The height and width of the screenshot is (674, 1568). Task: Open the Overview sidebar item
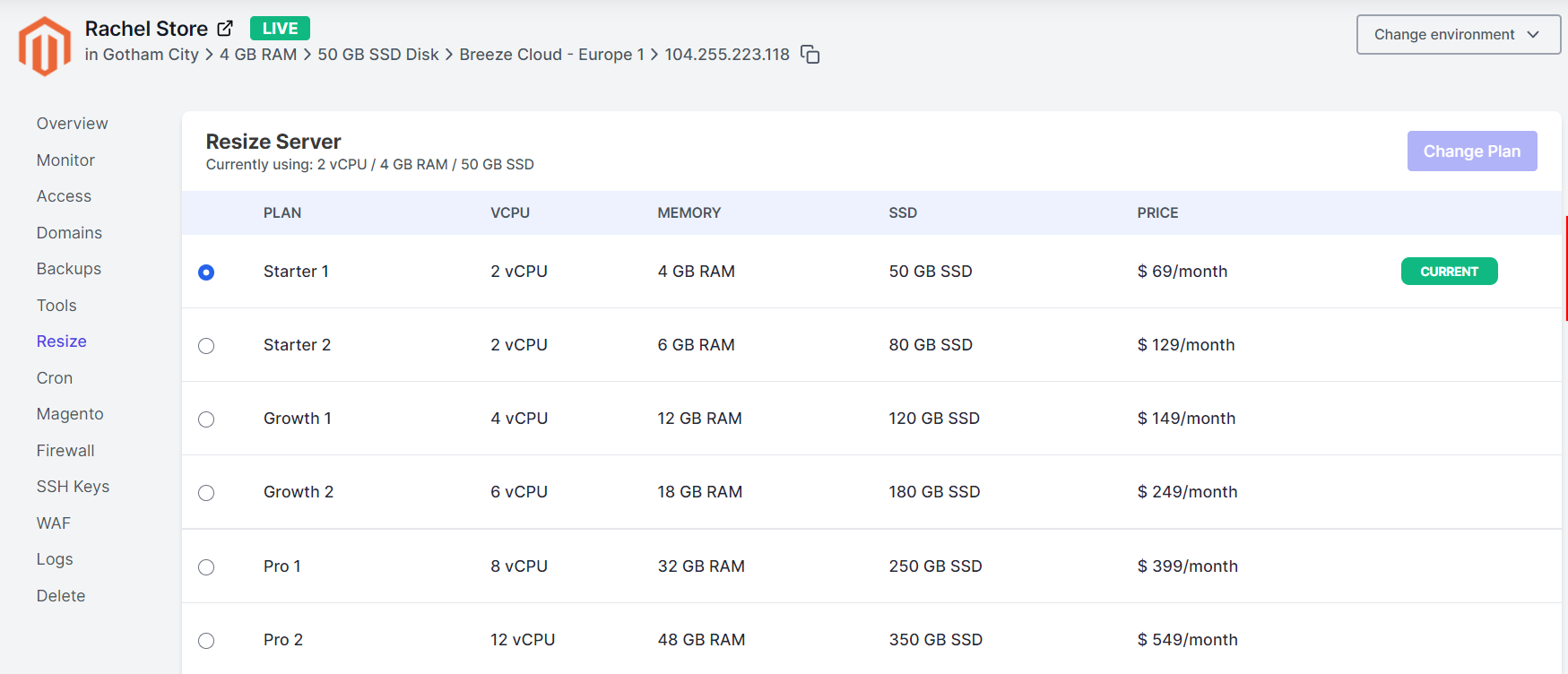72,124
